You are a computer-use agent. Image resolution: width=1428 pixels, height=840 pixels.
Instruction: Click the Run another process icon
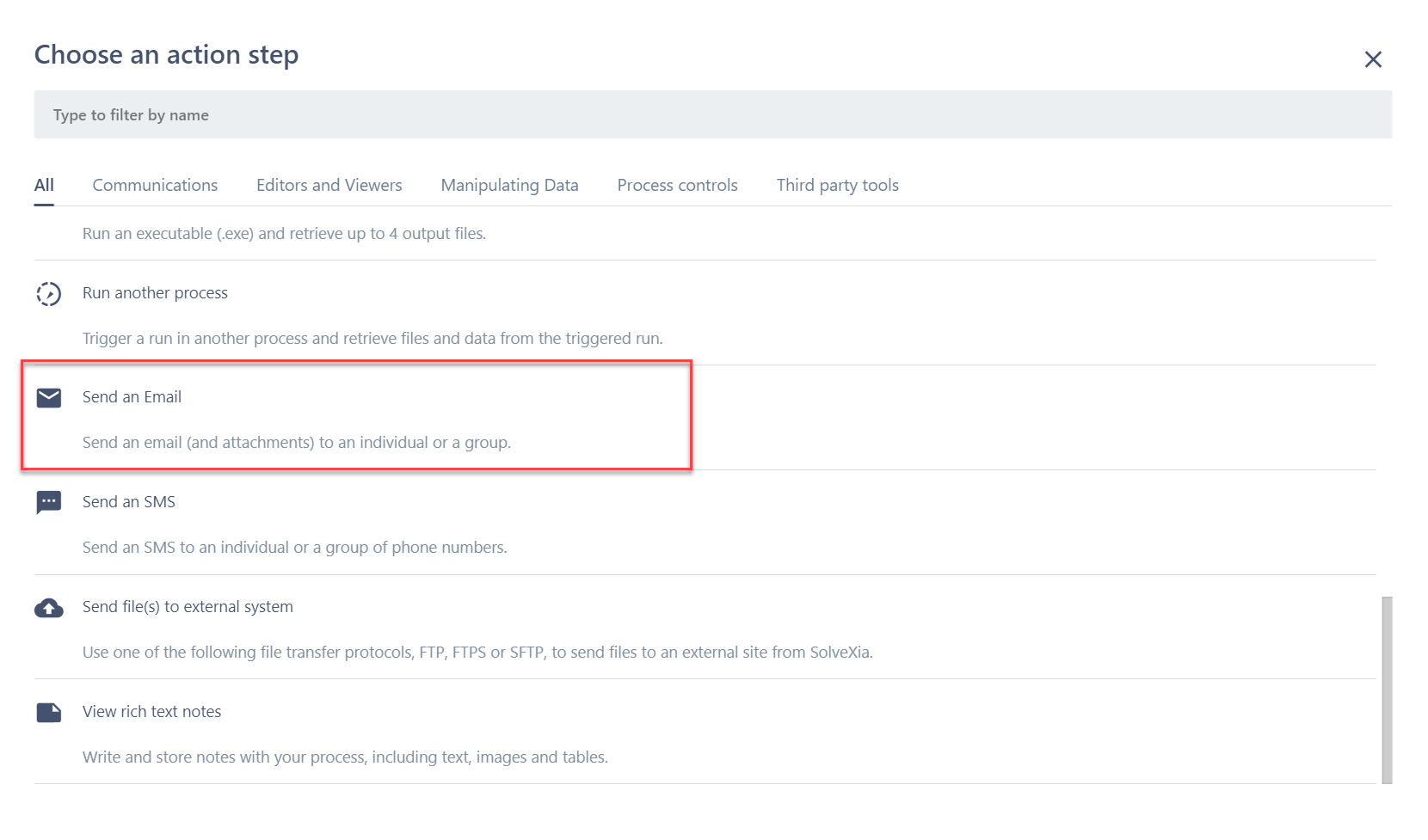[49, 294]
